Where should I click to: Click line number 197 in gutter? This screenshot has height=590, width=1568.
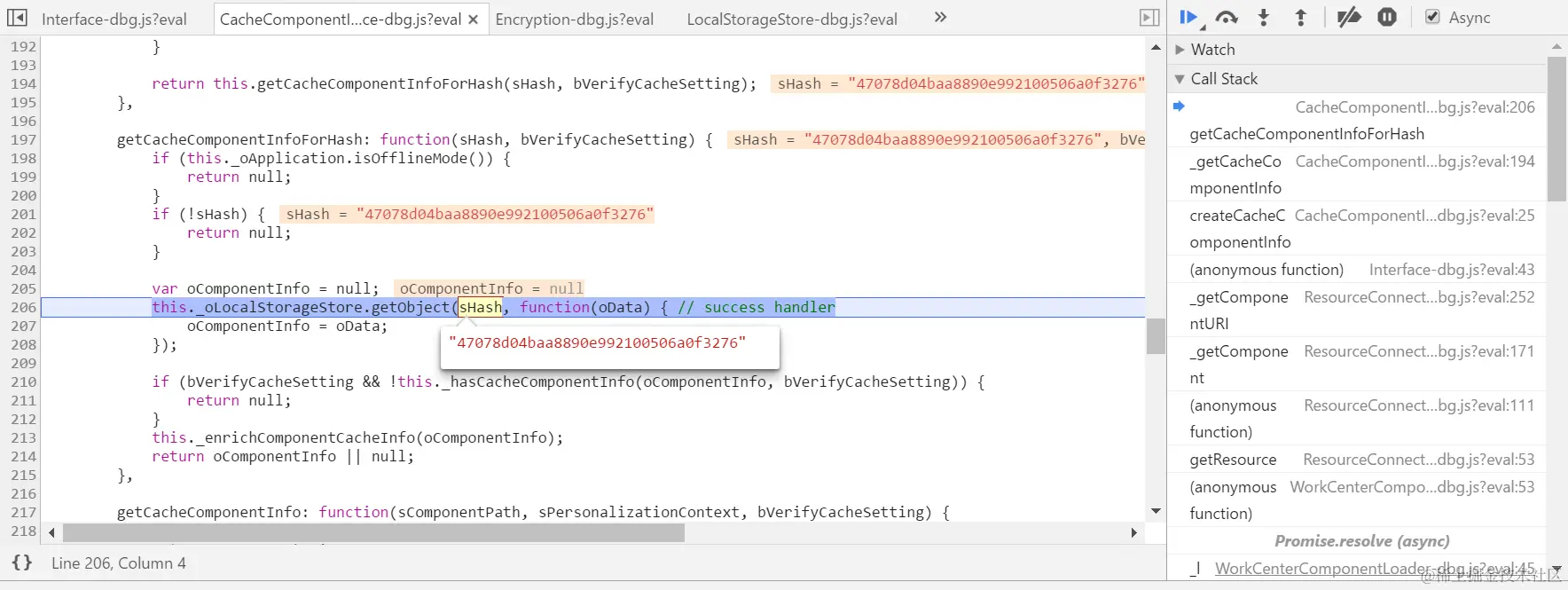[23, 139]
